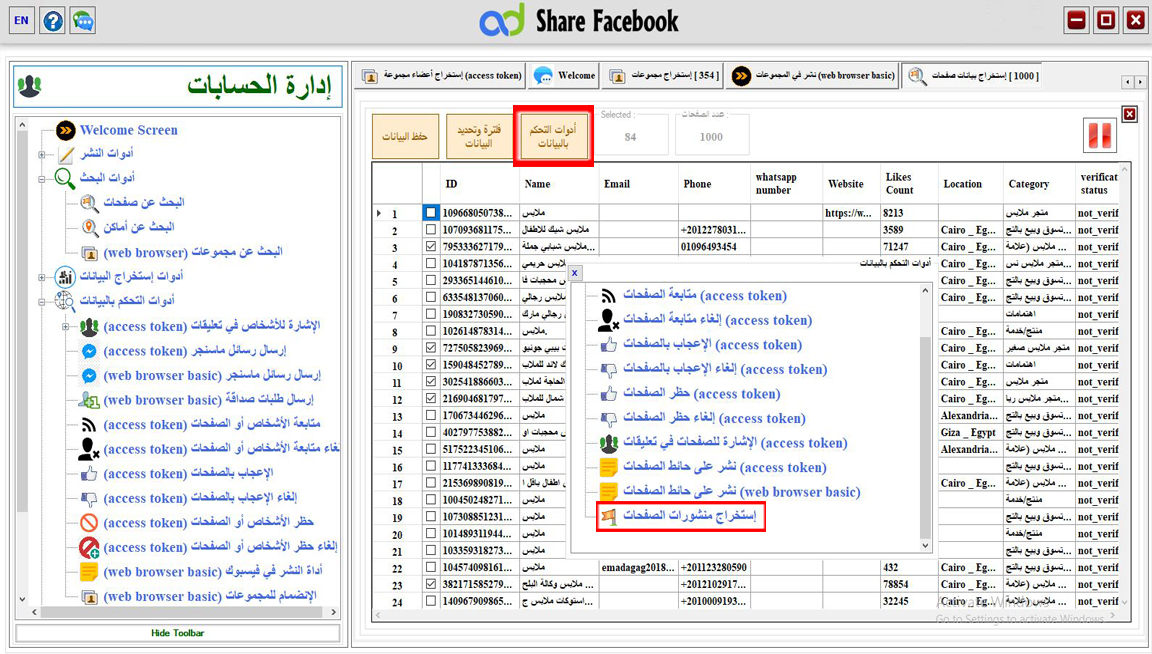Viewport: 1152px width, 654px height.
Task: Open tab إستخراج مجموعات [ 354 ]
Action: 664,76
